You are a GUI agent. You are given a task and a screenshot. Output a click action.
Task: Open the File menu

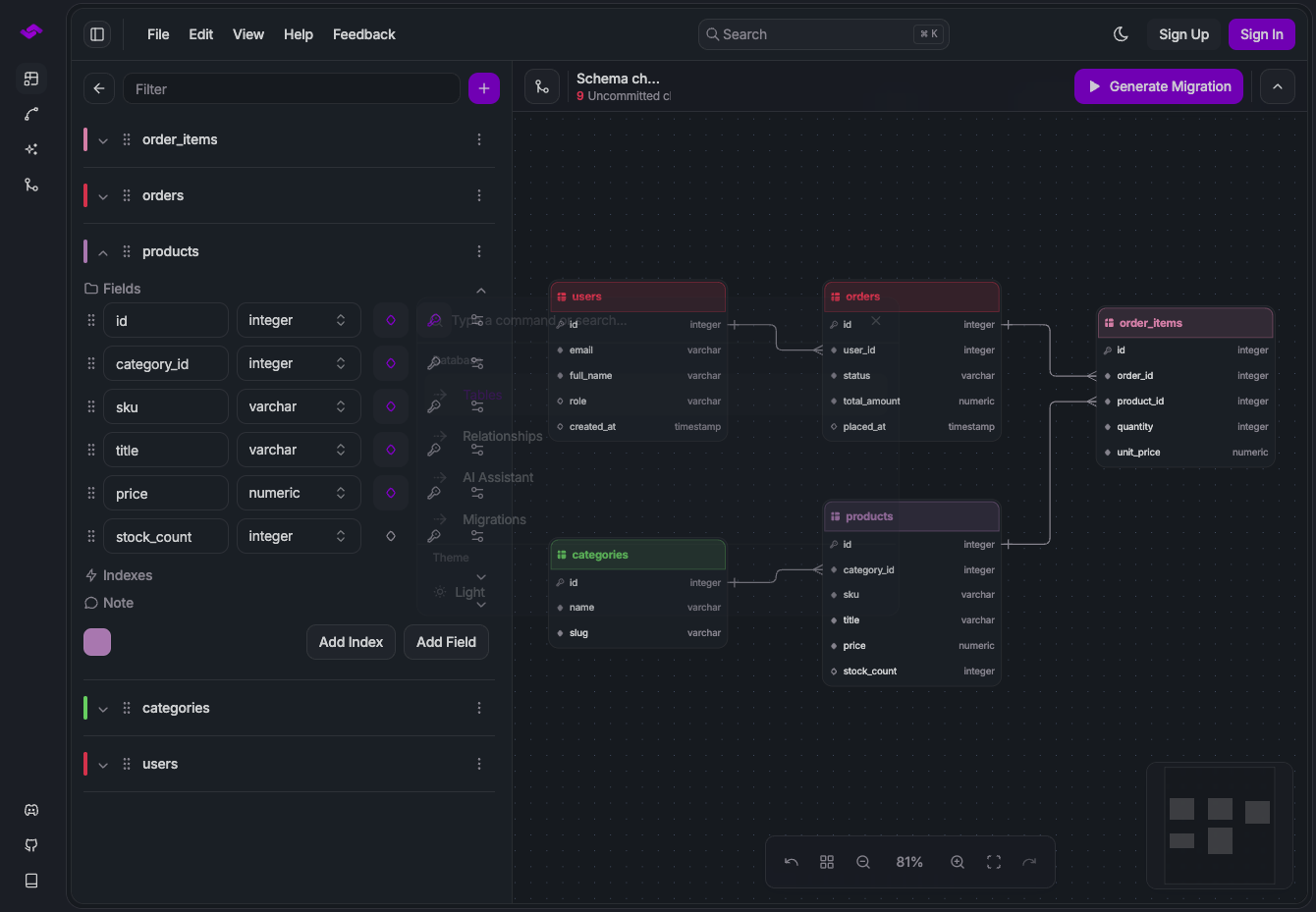click(158, 34)
